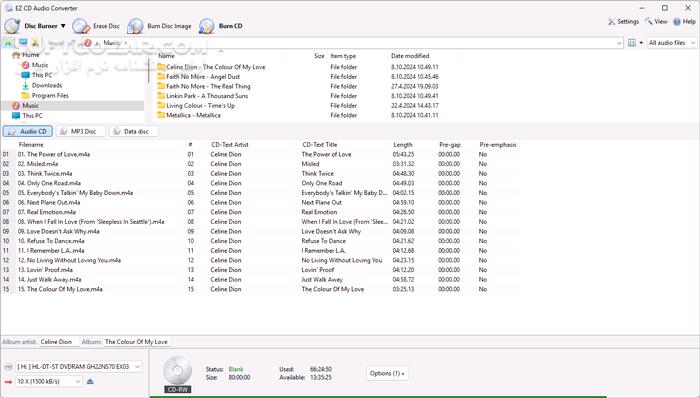Click length value 04:09.08 for Love Doesn't Ask Why
The image size is (700, 398).
click(403, 232)
